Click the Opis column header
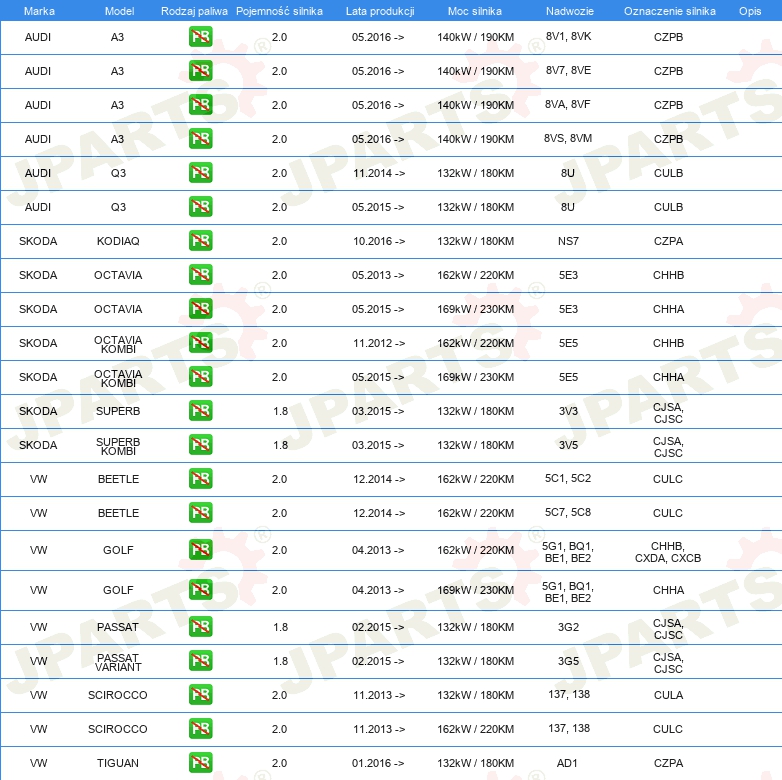 pyautogui.click(x=750, y=11)
